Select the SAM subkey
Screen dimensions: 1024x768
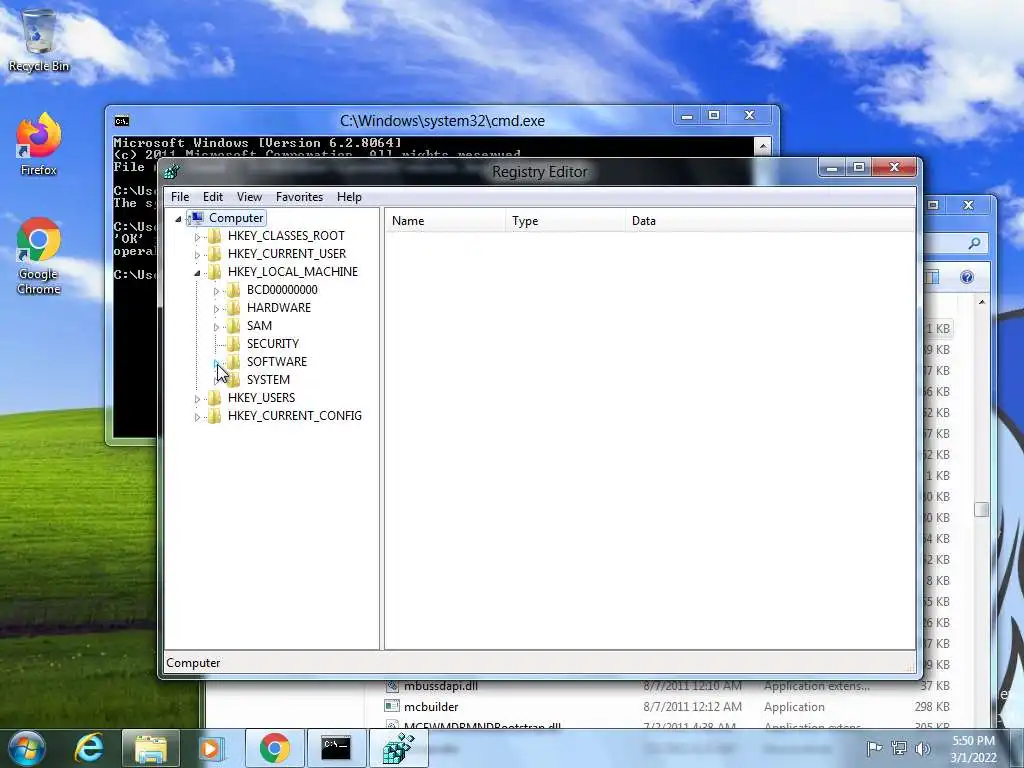click(x=259, y=325)
